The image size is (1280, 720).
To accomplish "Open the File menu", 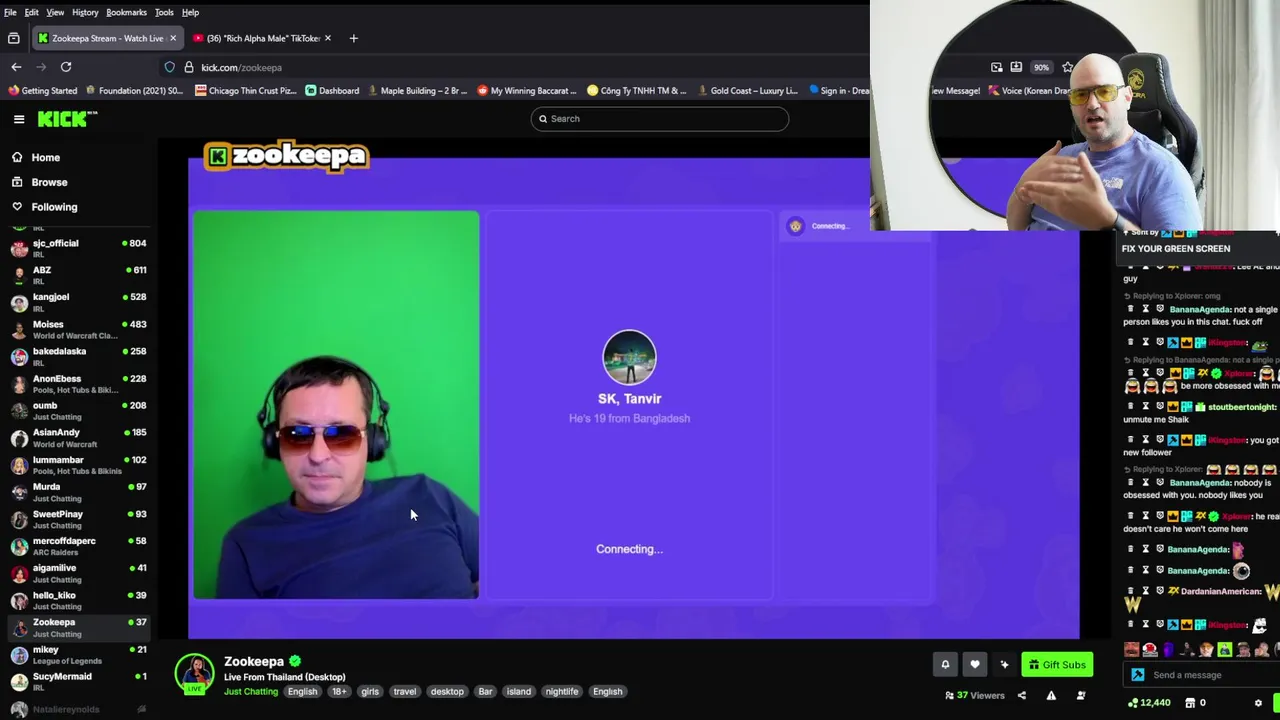I will (10, 12).
